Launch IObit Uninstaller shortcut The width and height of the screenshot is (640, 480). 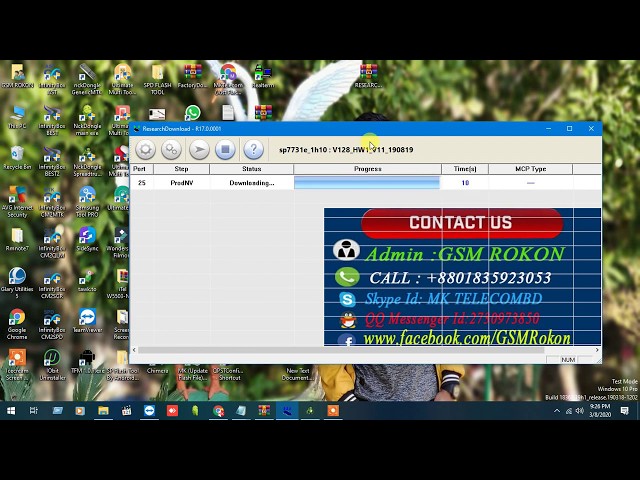click(52, 365)
